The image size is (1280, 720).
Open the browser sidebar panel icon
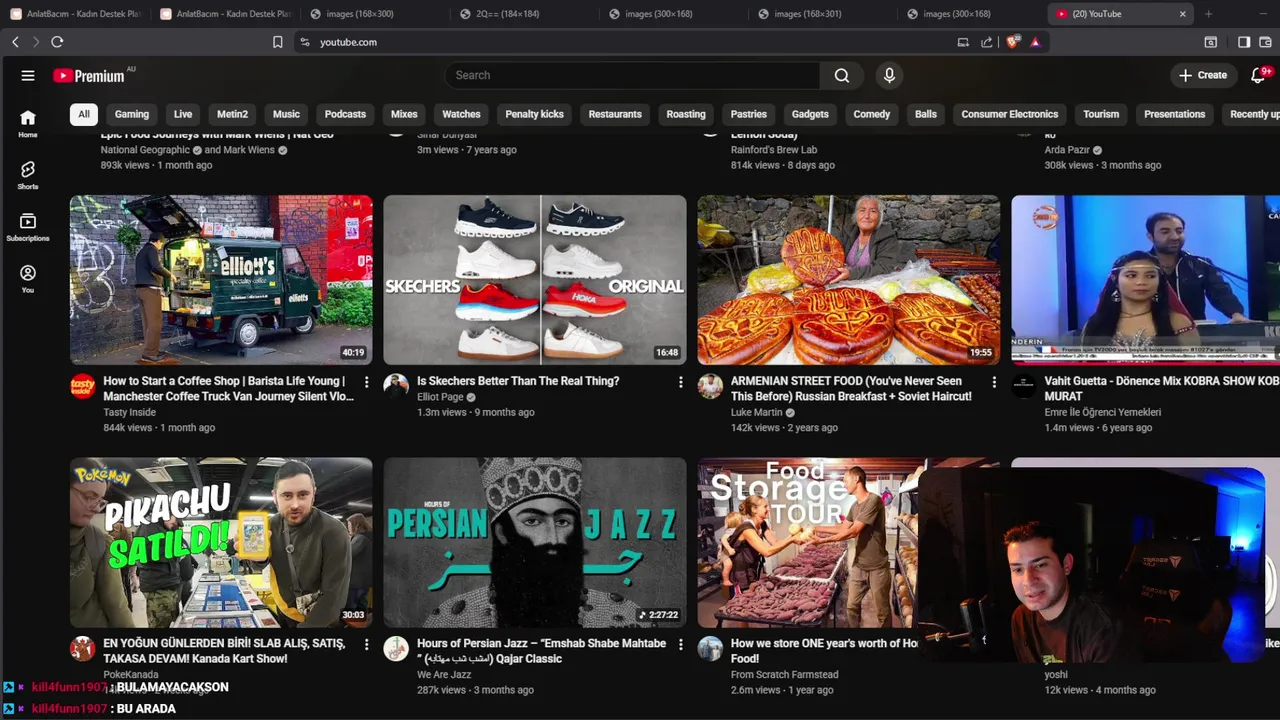click(x=1244, y=42)
